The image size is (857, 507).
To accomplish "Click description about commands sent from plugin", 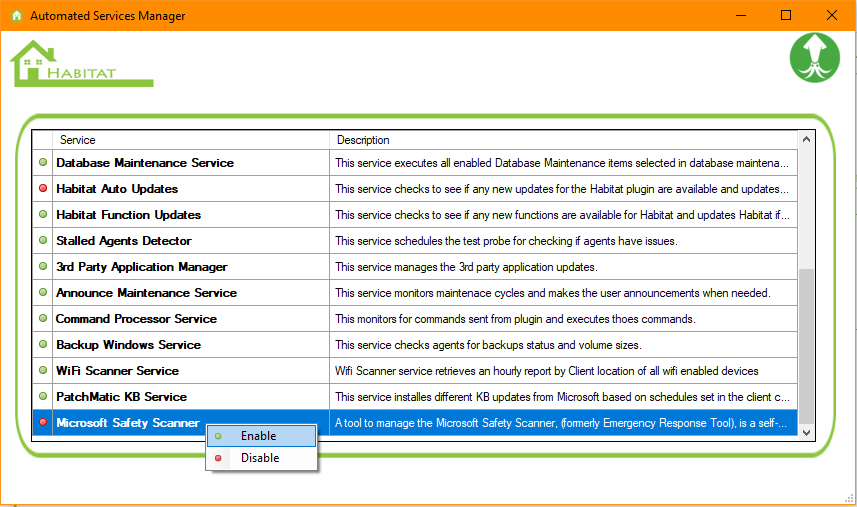I will 515,319.
